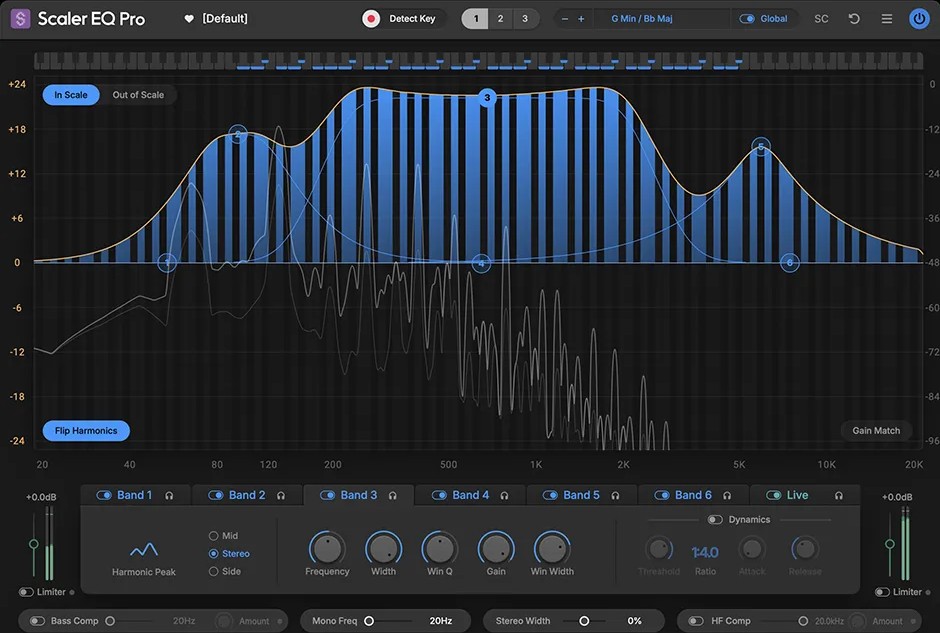This screenshot has height=633, width=940.
Task: Select snapshot slot 1
Action: (475, 19)
